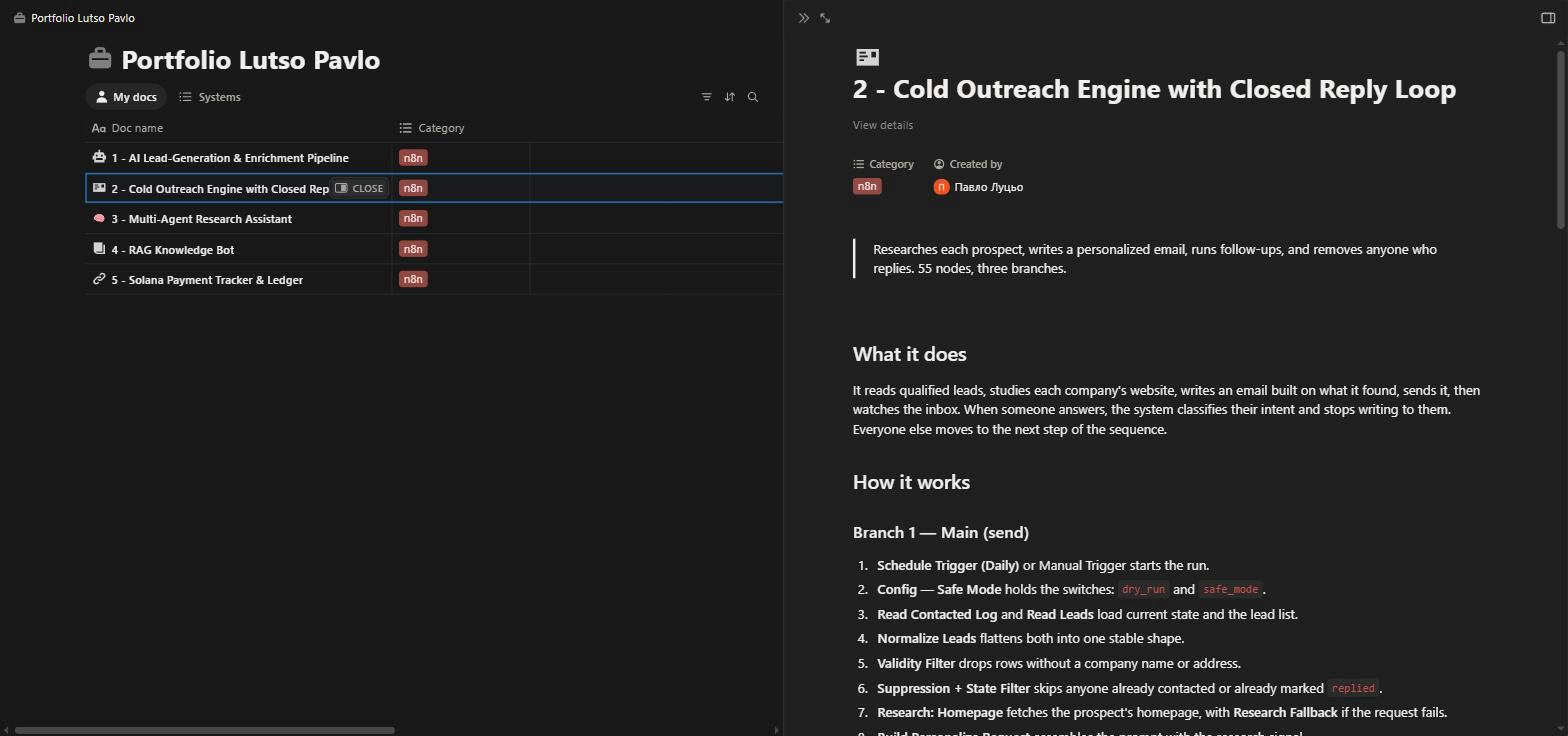Image resolution: width=1568 pixels, height=736 pixels.
Task: Click the How it works heading
Action: 911,482
